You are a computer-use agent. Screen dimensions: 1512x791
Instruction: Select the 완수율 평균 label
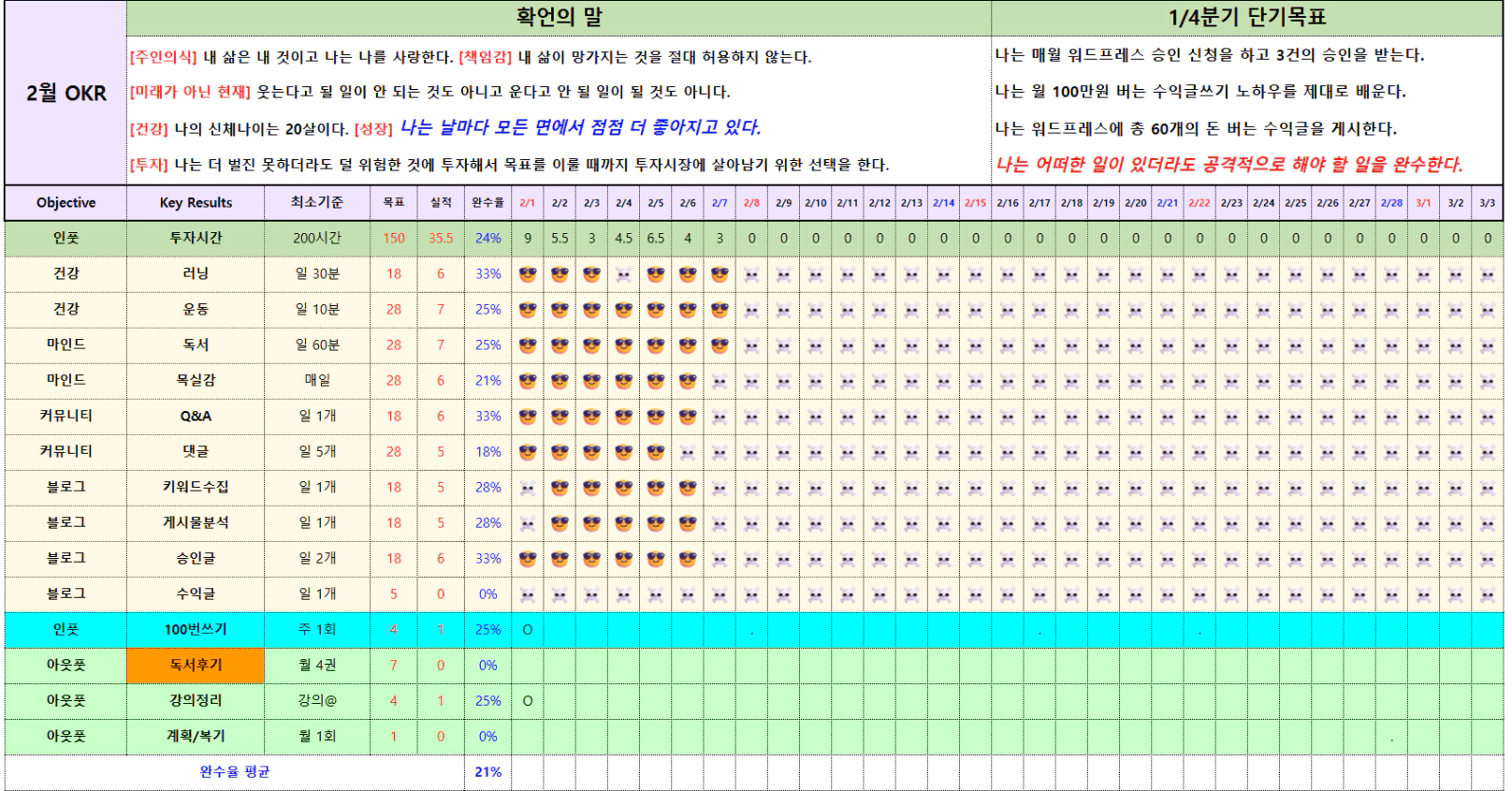coord(235,772)
